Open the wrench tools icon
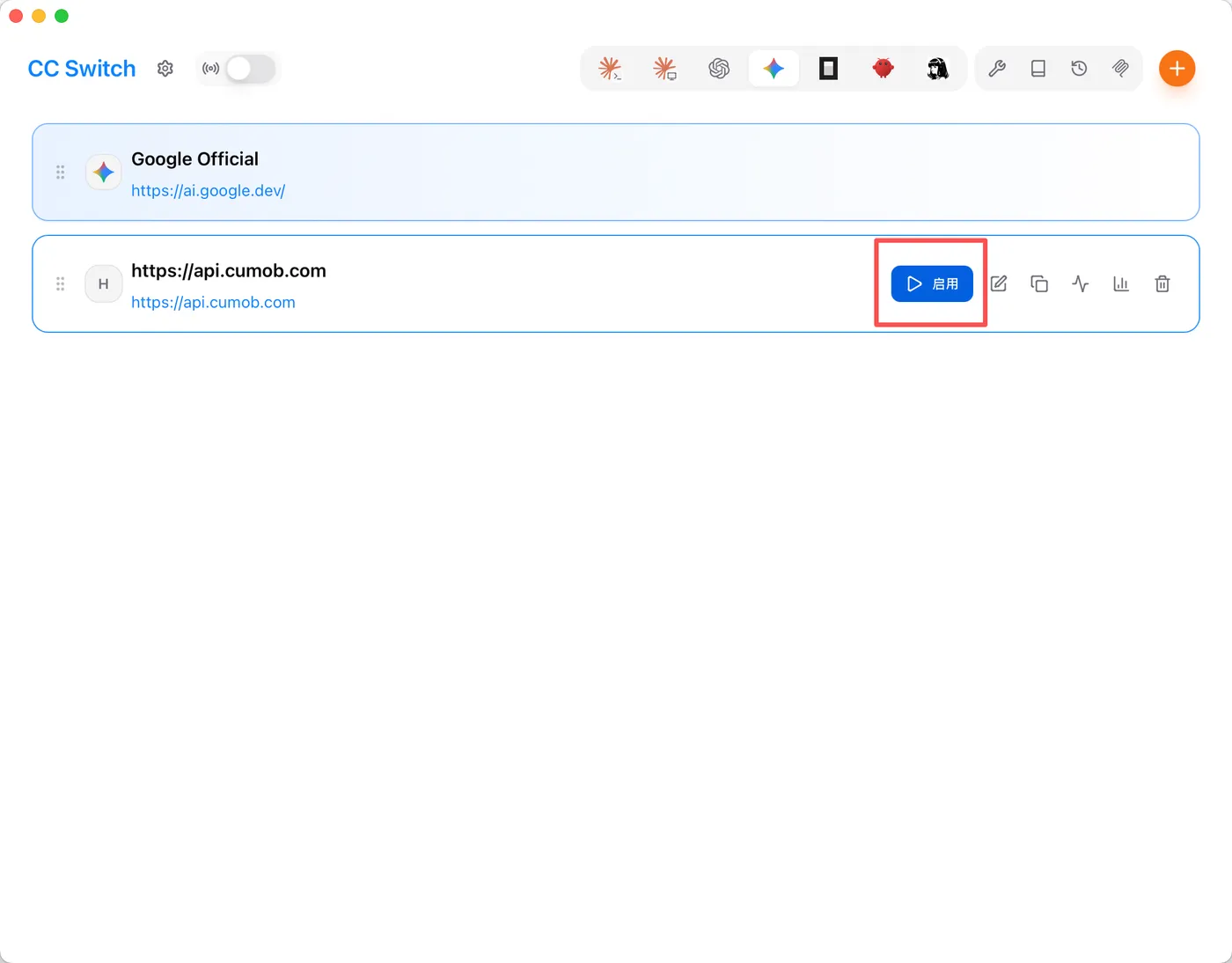 [x=997, y=69]
